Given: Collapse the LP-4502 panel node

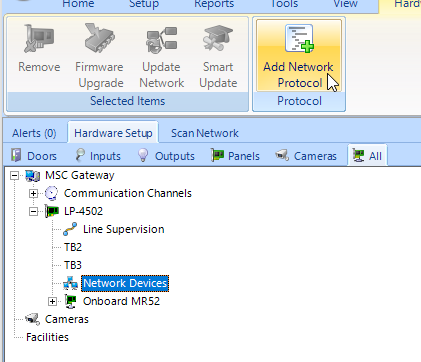Looking at the screenshot, I should click(x=33, y=211).
